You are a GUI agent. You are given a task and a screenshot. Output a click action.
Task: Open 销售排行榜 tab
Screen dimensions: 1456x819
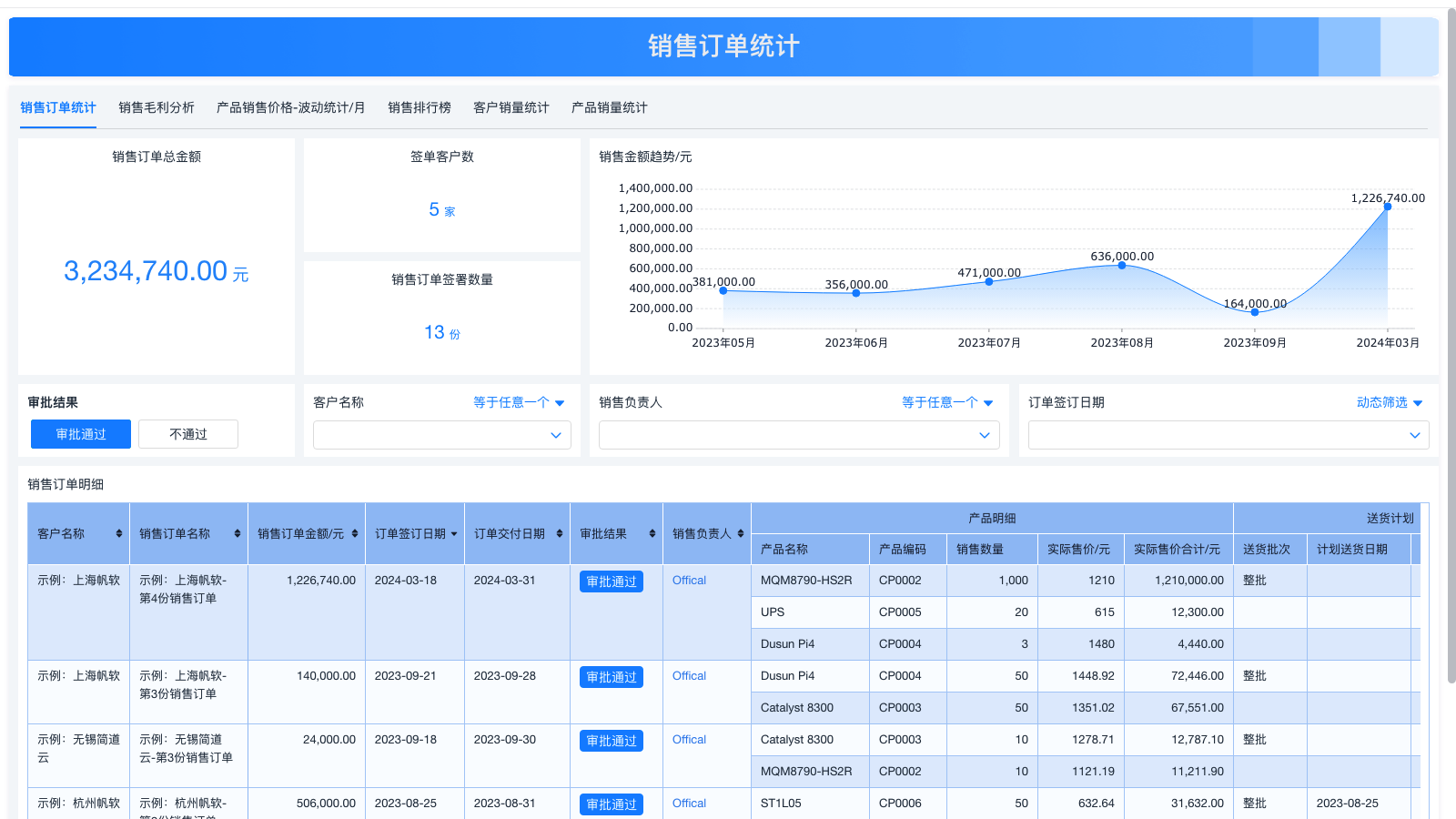pyautogui.click(x=420, y=107)
